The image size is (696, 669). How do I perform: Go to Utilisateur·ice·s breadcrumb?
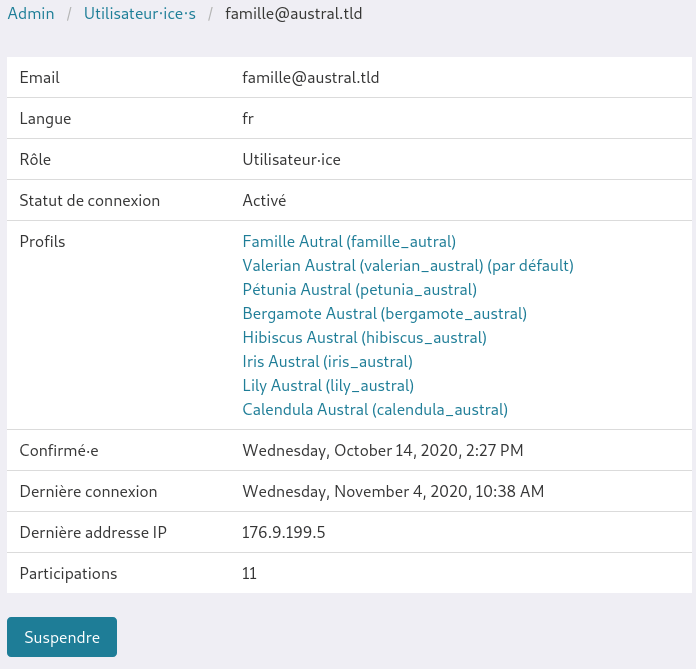pos(139,13)
